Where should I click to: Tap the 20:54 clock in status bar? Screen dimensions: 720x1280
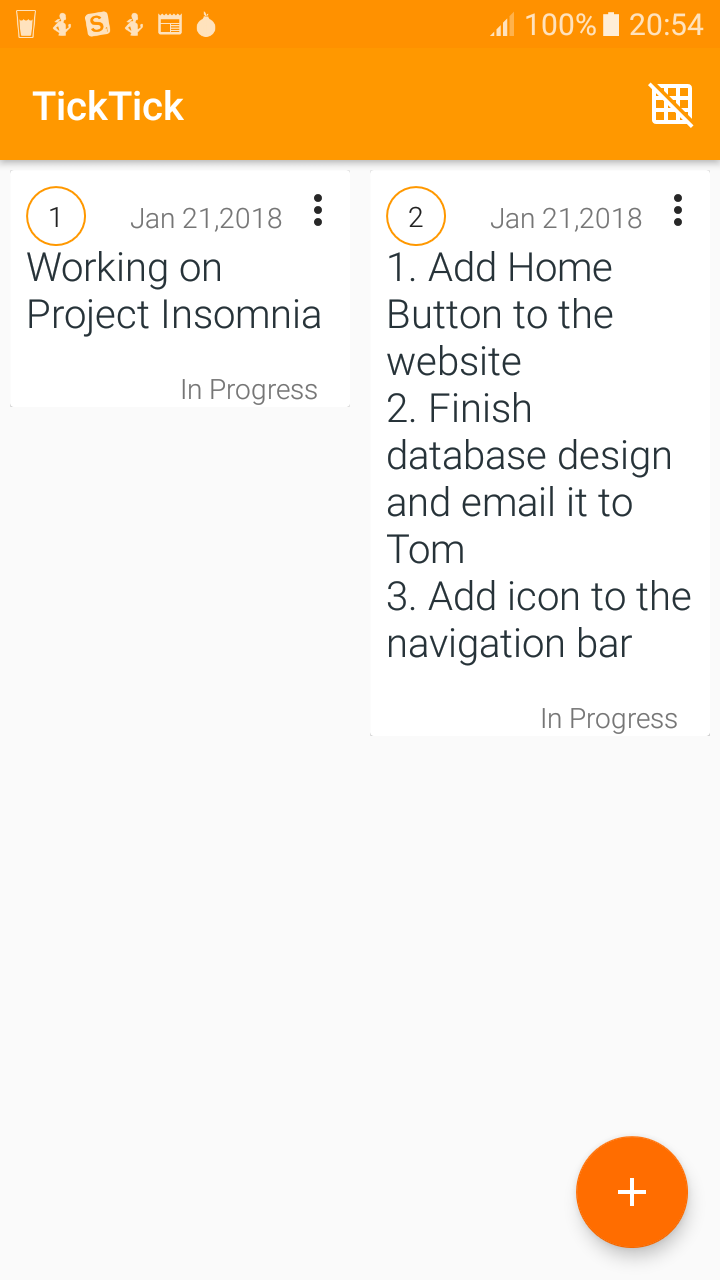click(666, 24)
